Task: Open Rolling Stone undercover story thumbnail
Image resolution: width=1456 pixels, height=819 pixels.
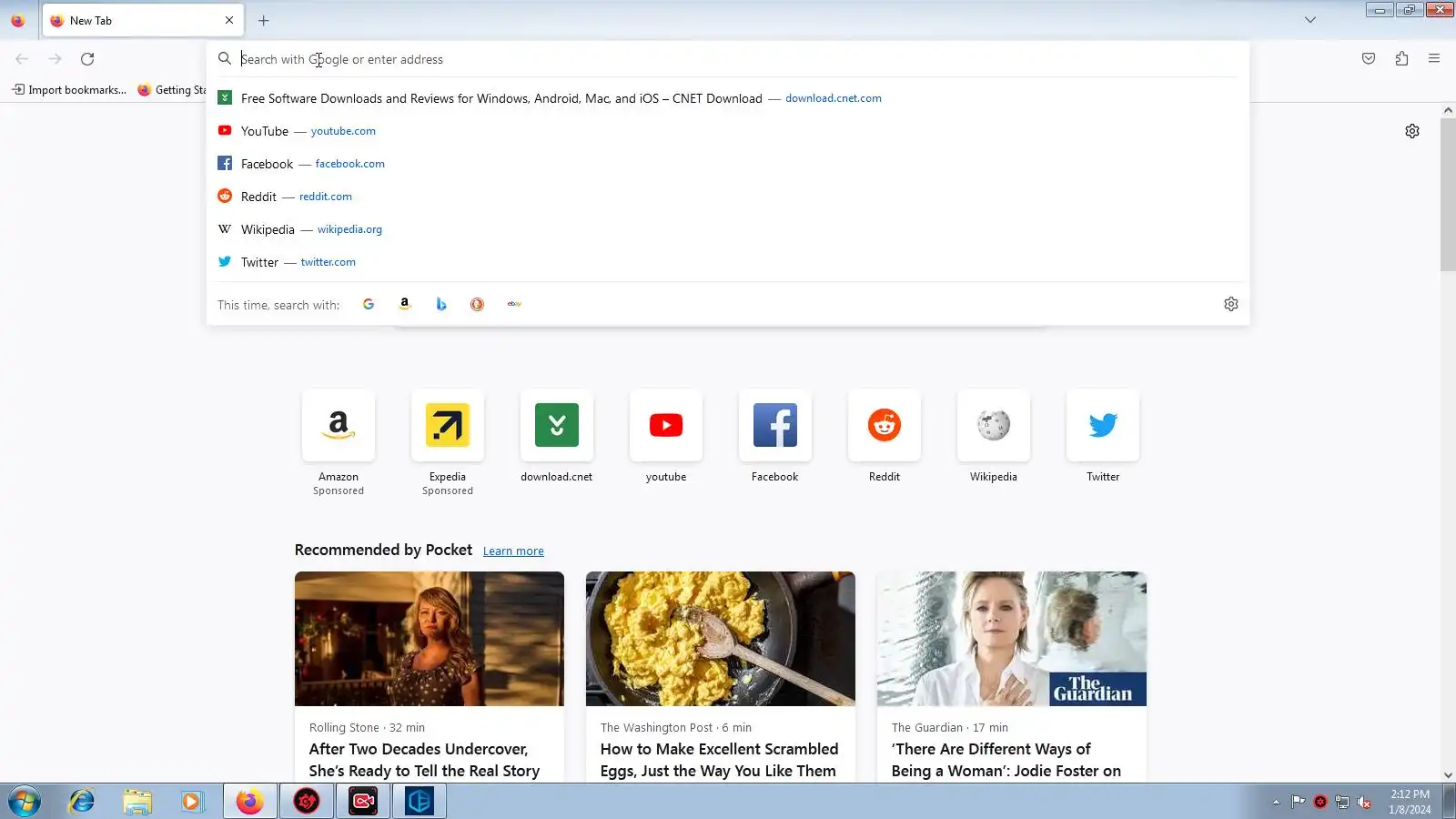Action: (430, 639)
